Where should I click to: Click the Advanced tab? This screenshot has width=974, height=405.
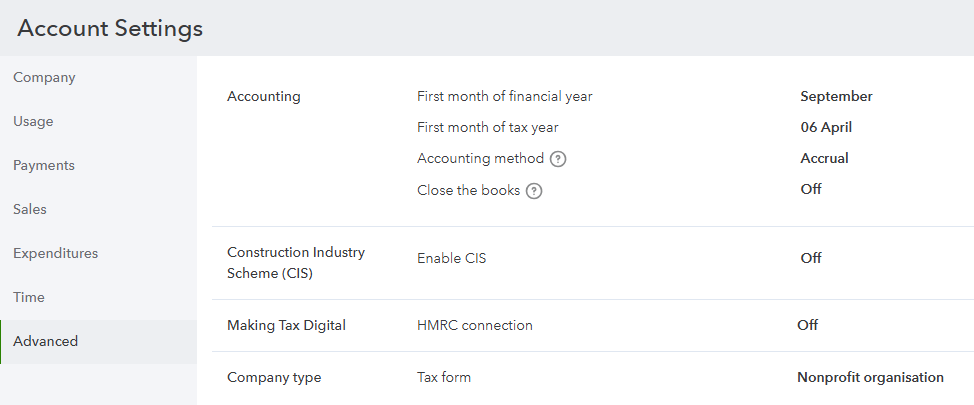click(x=45, y=341)
